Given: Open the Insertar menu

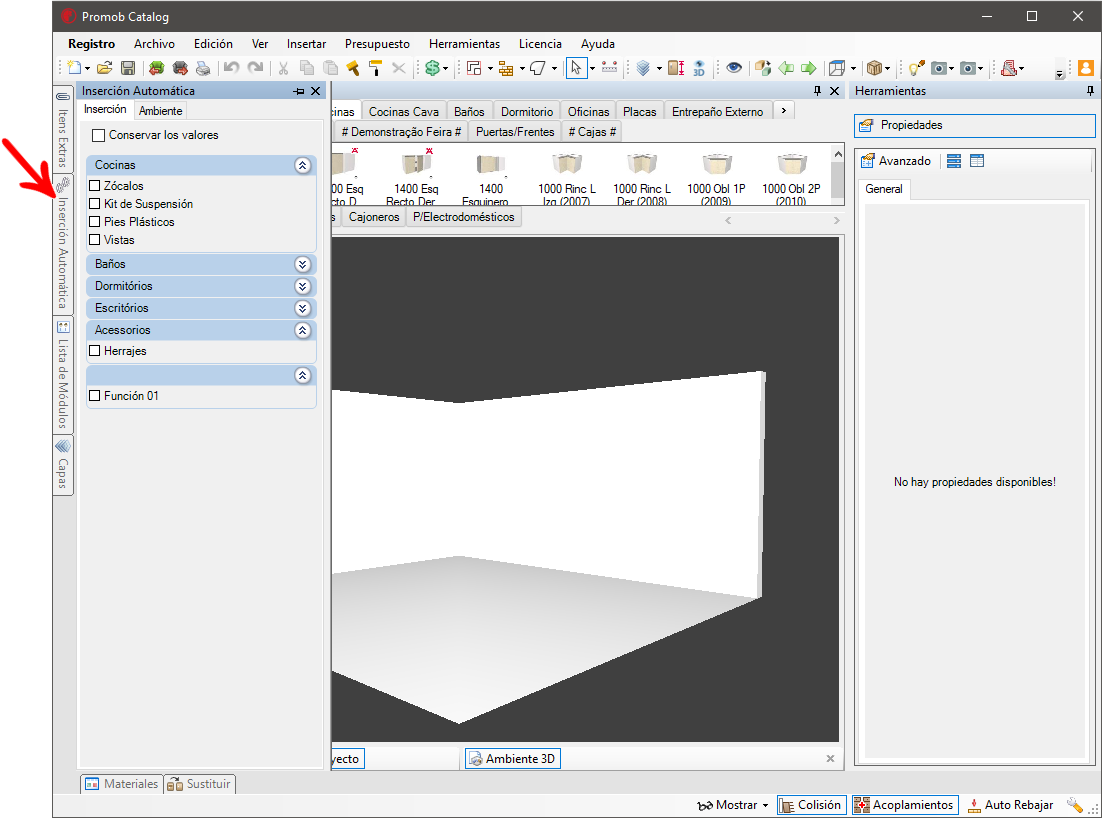Looking at the screenshot, I should pyautogui.click(x=306, y=44).
